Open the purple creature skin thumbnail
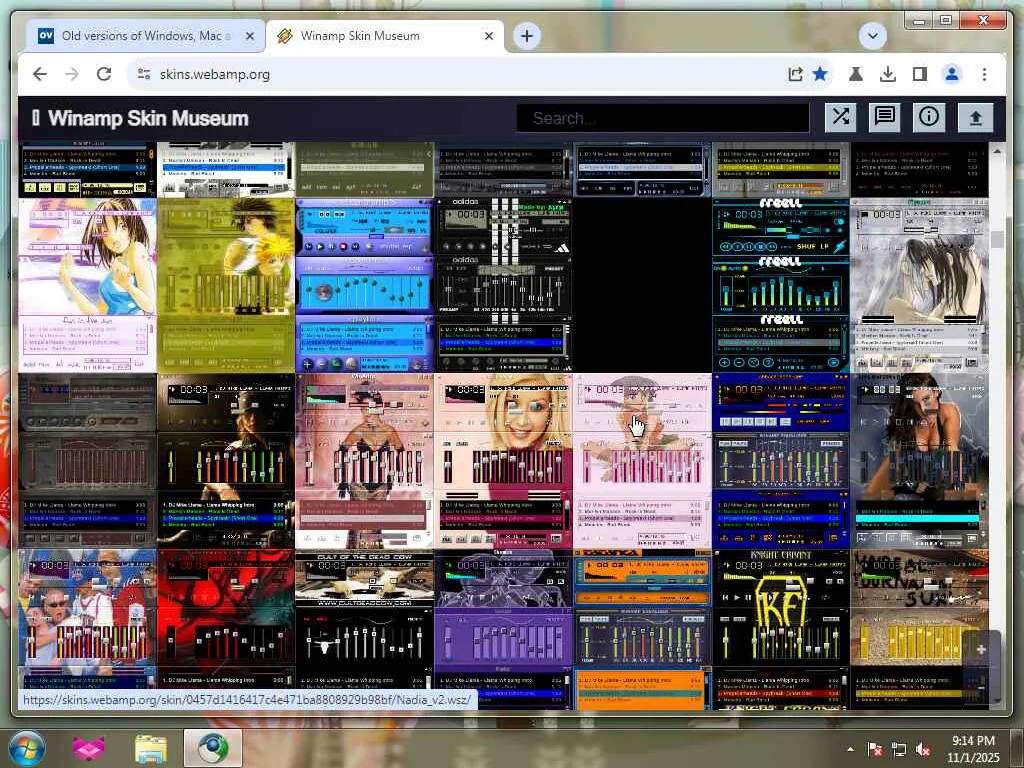This screenshot has width=1024, height=768. point(504,629)
